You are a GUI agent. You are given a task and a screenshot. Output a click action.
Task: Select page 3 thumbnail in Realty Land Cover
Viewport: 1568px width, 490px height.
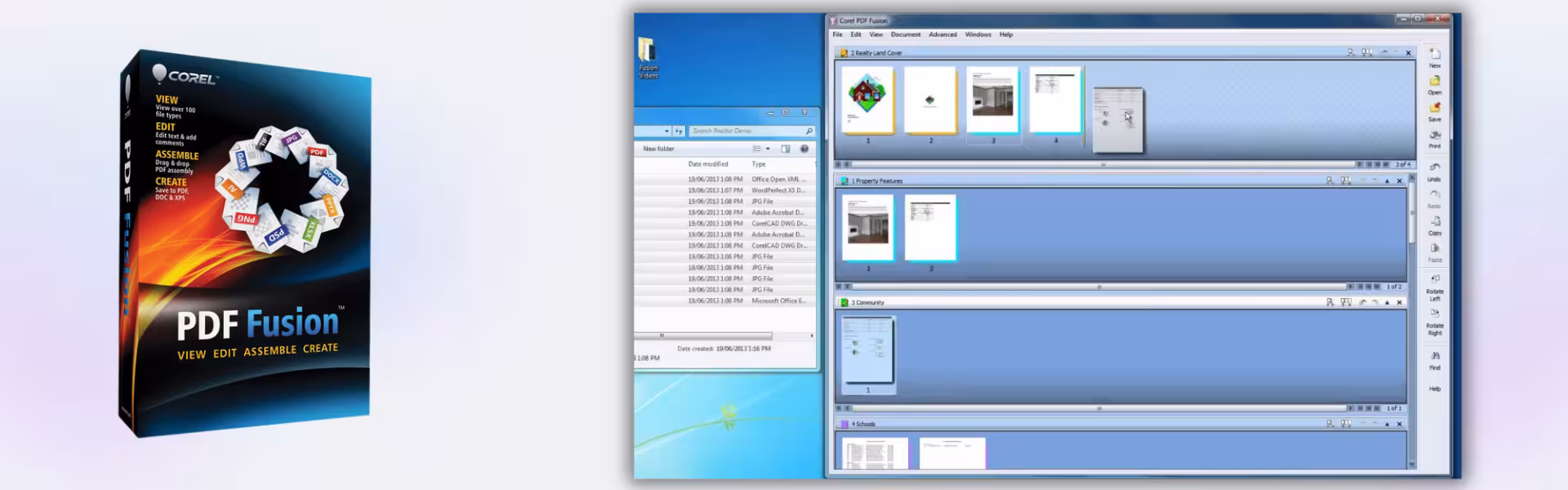(993, 100)
